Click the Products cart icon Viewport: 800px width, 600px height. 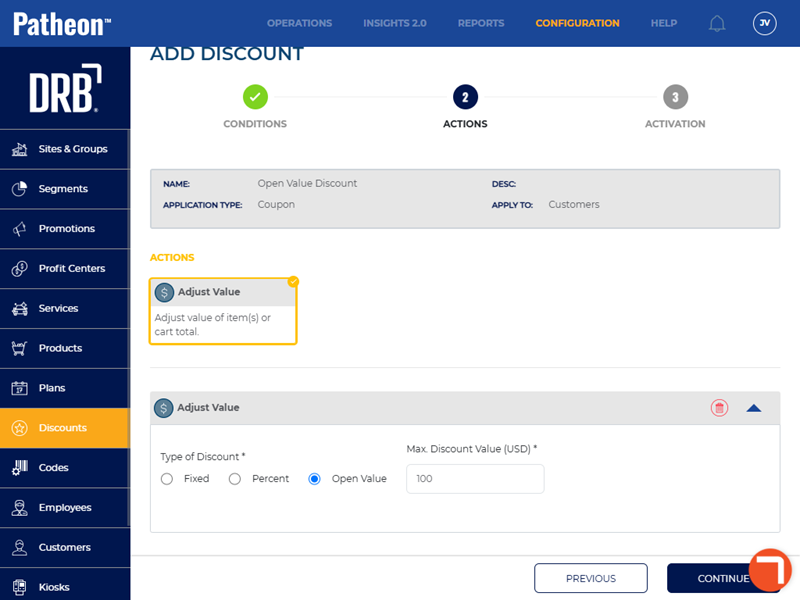coord(19,348)
